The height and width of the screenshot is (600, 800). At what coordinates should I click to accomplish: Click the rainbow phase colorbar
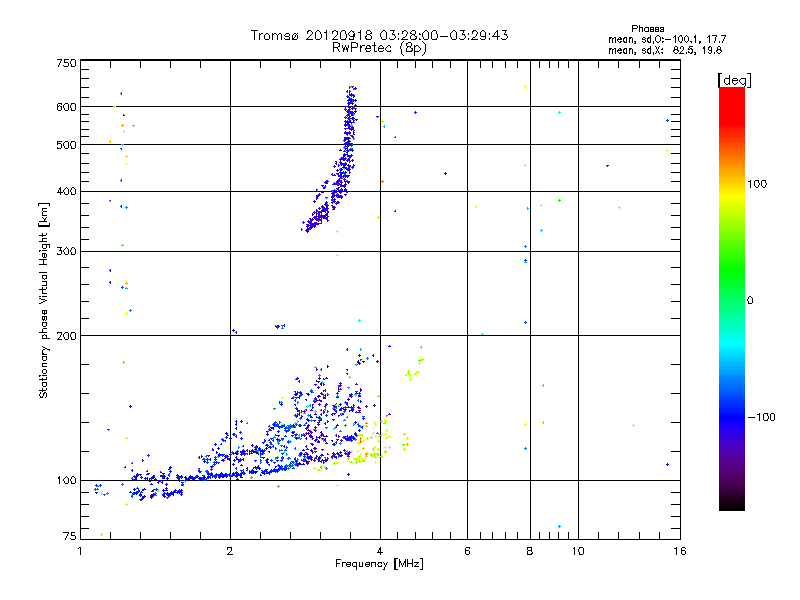pos(732,298)
